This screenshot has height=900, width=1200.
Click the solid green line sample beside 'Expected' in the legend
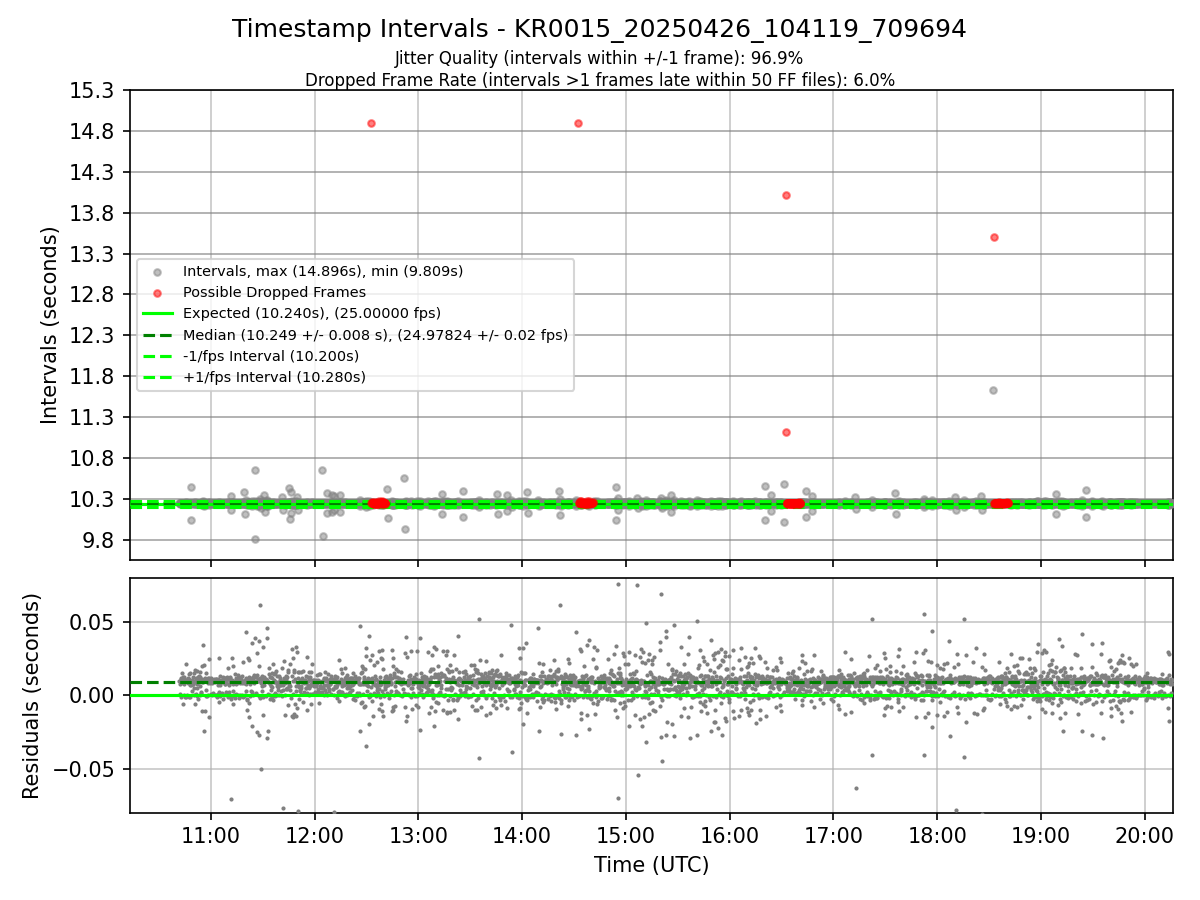click(x=157, y=314)
